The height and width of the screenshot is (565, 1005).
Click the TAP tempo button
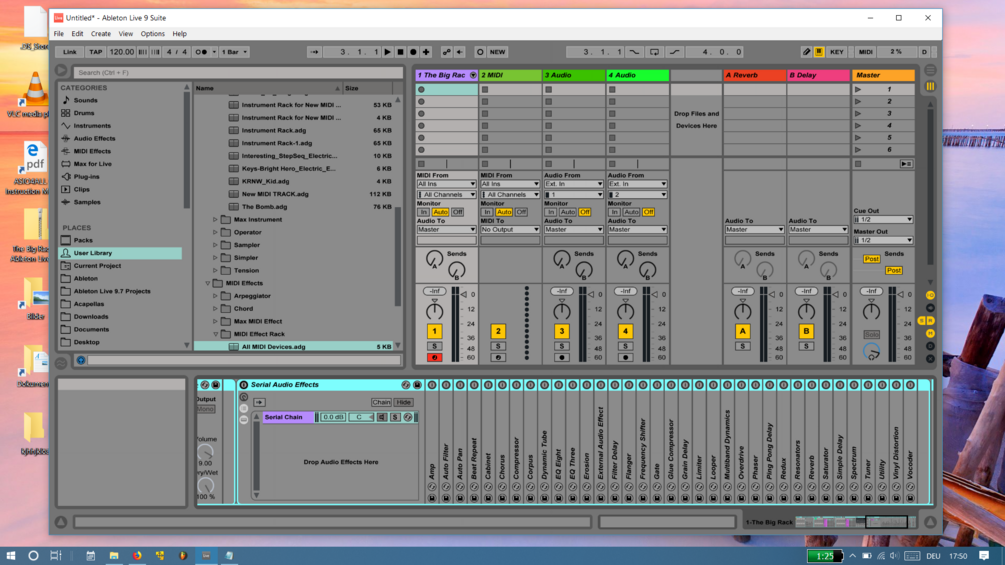[96, 52]
